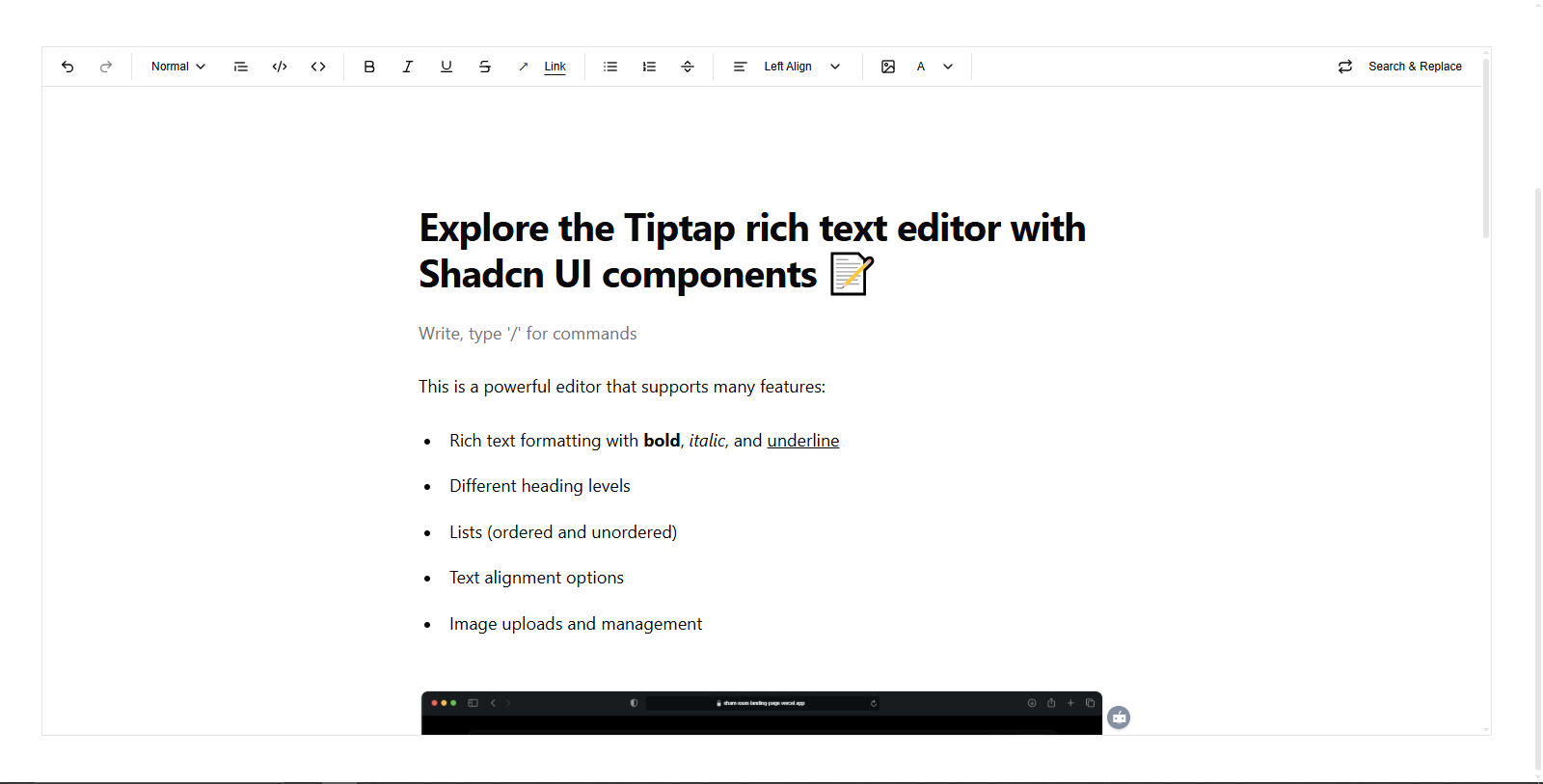This screenshot has height=784, width=1543.
Task: Toggle inline code formatting
Action: [x=318, y=67]
